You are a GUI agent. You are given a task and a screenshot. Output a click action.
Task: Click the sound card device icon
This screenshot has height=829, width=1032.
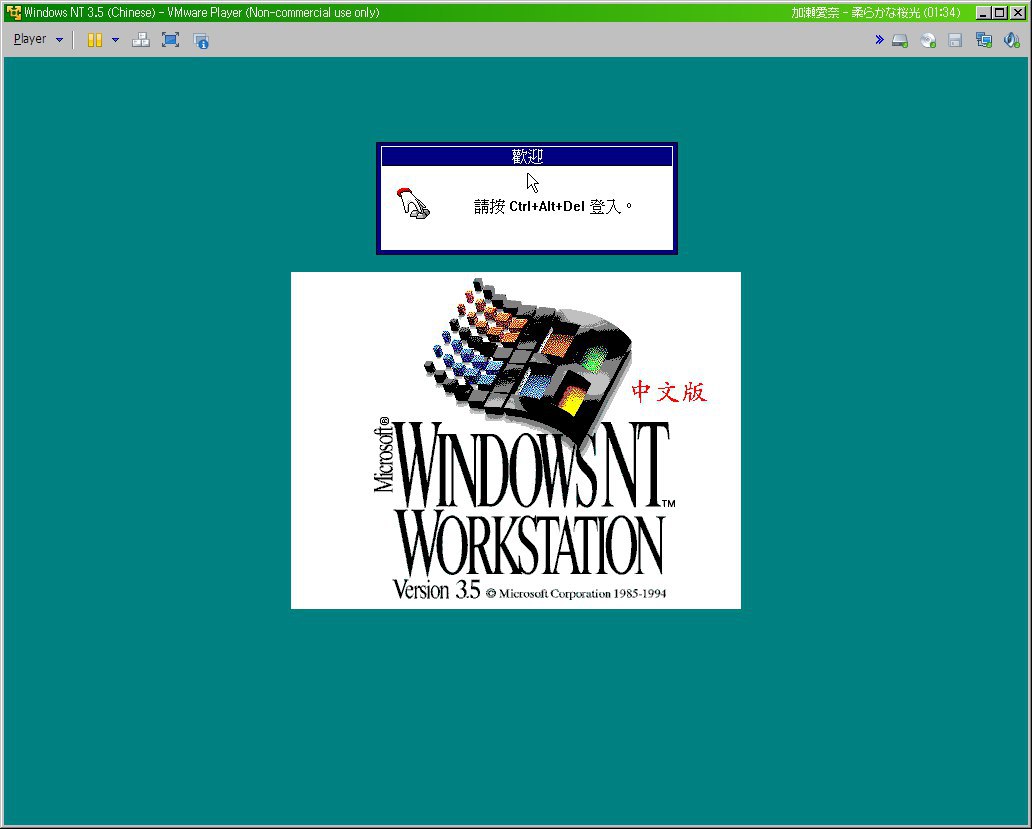(x=1011, y=41)
